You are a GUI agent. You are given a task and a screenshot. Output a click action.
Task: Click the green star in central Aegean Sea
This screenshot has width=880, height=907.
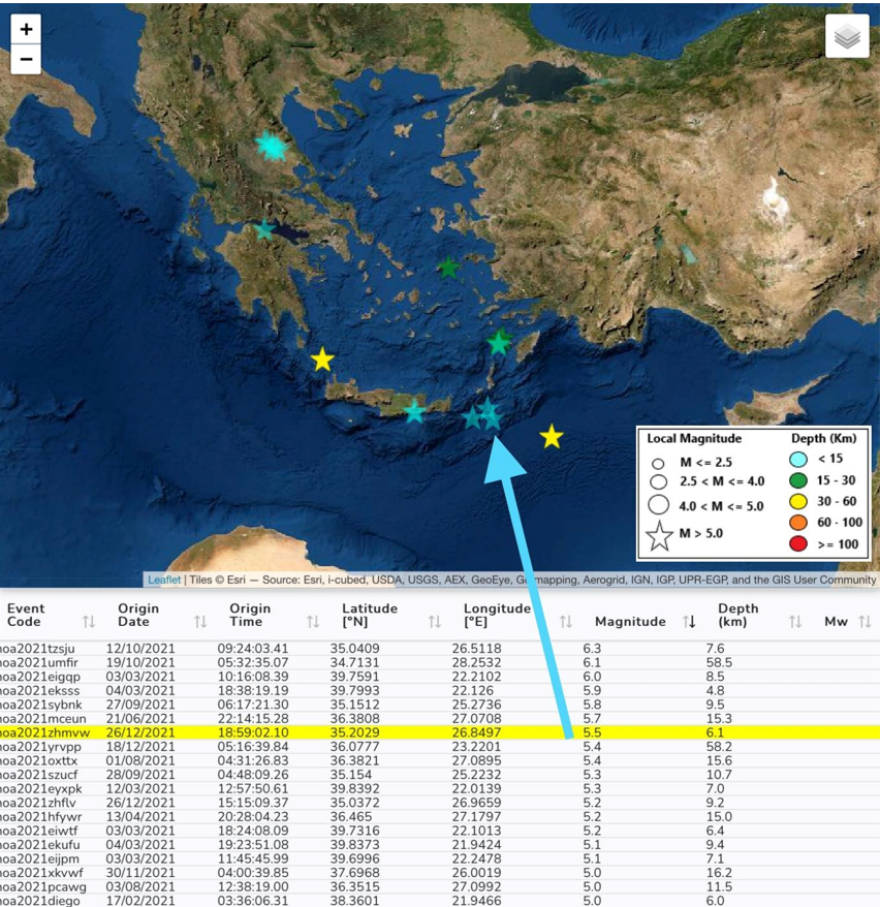pyautogui.click(x=449, y=268)
